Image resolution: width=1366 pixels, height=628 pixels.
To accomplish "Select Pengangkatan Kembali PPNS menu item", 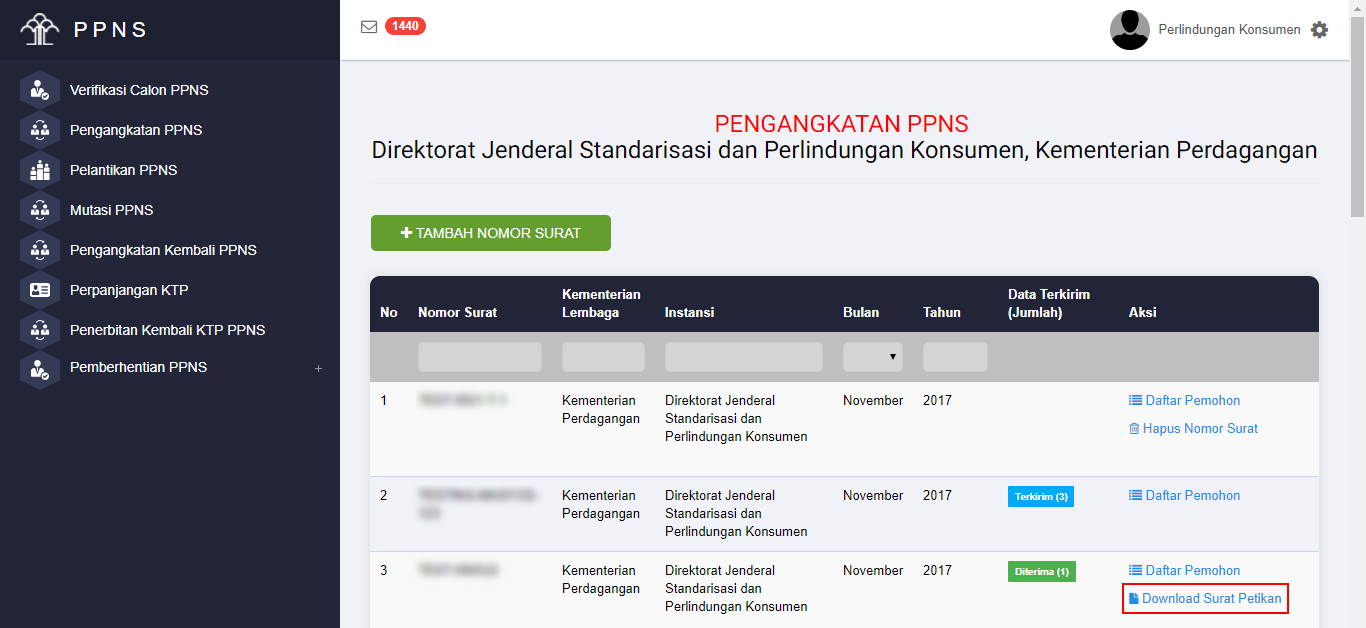I will [x=163, y=250].
